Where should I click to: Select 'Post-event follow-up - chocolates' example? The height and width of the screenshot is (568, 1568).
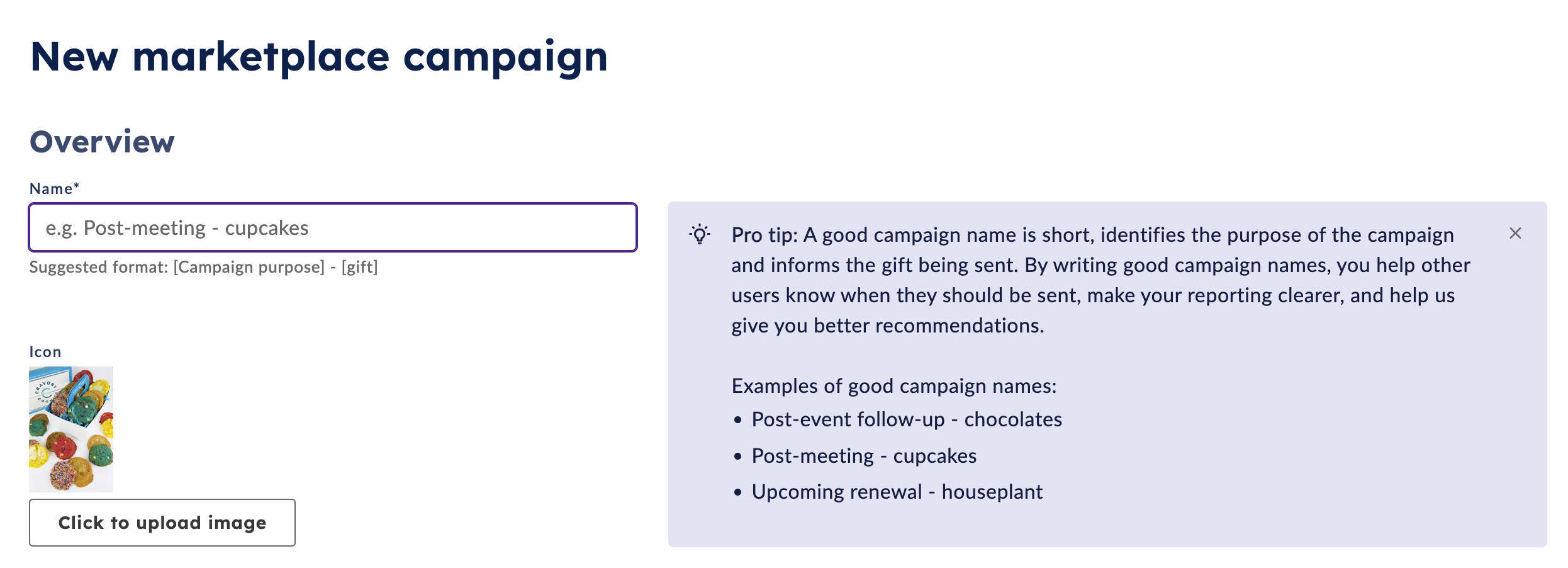tap(907, 419)
